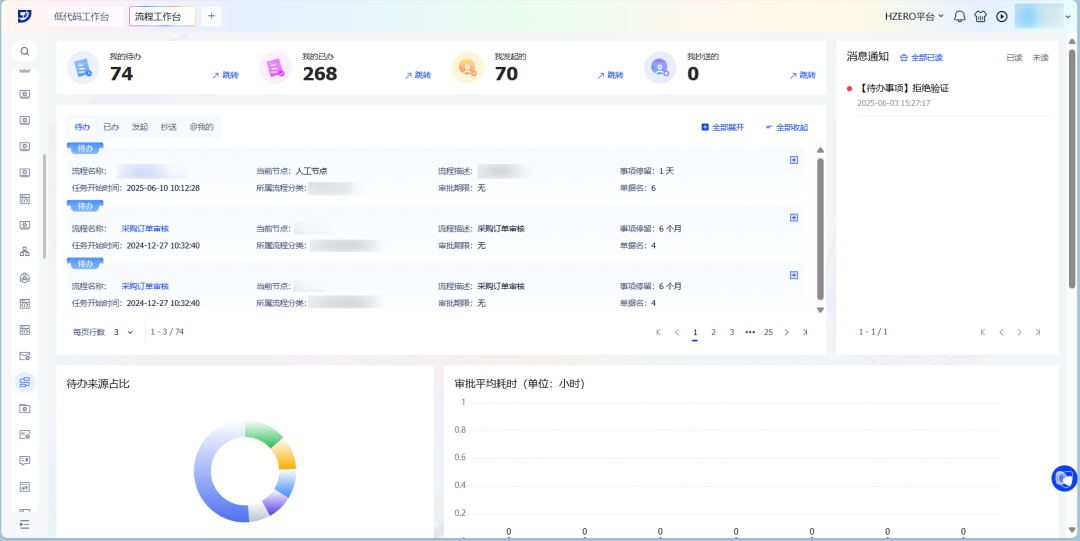Click the shirt theme icon in header

click(x=981, y=16)
